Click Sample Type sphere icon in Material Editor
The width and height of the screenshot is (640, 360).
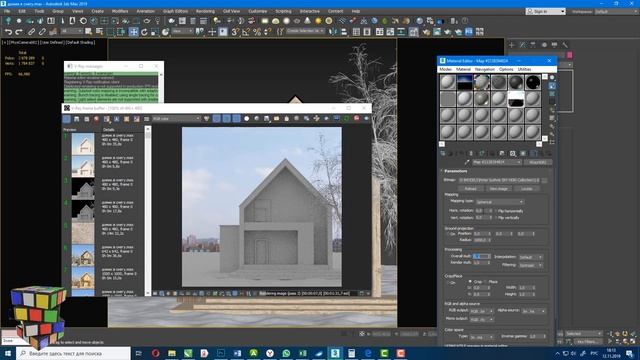(x=552, y=78)
